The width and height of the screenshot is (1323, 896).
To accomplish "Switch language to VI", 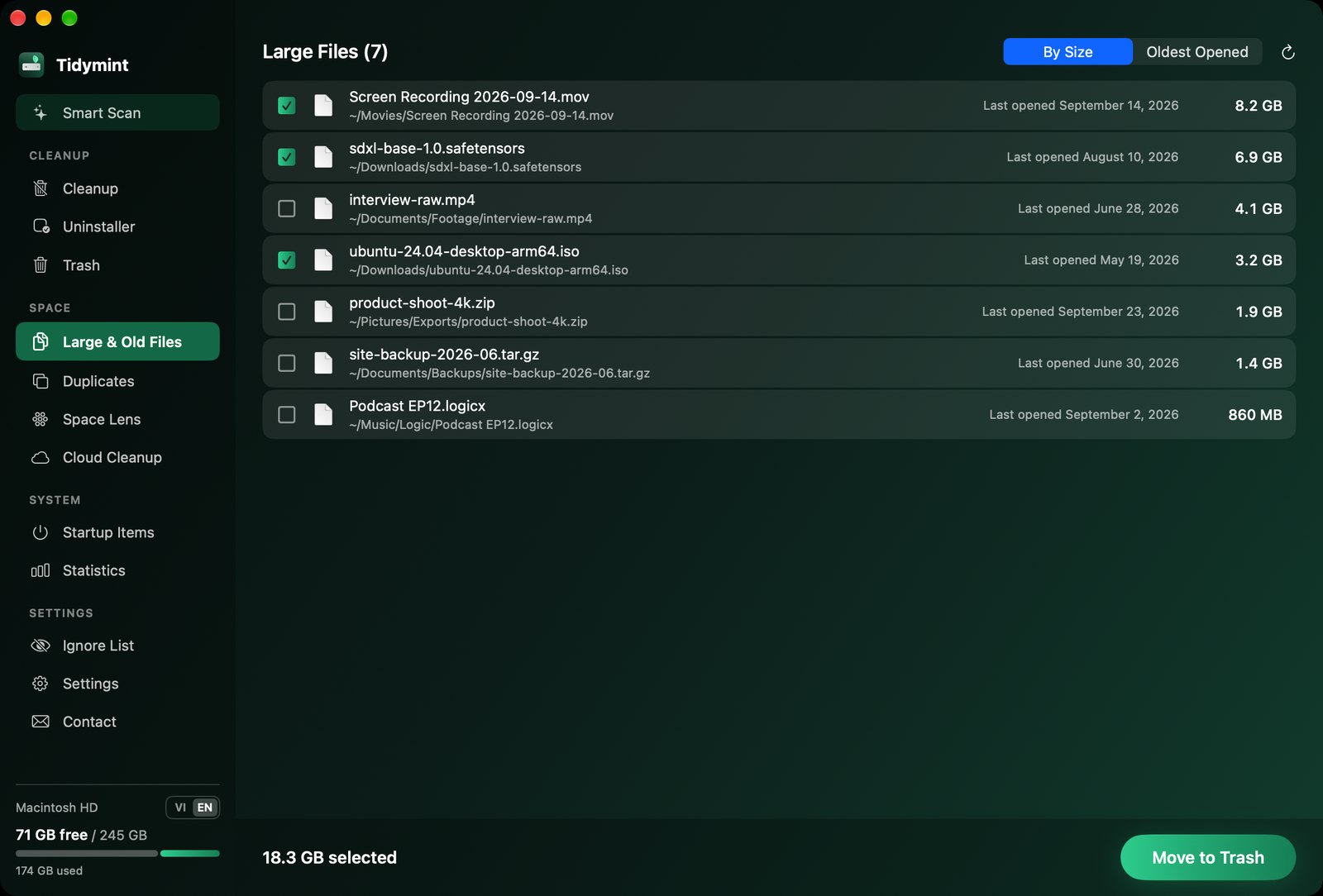I will pos(180,808).
